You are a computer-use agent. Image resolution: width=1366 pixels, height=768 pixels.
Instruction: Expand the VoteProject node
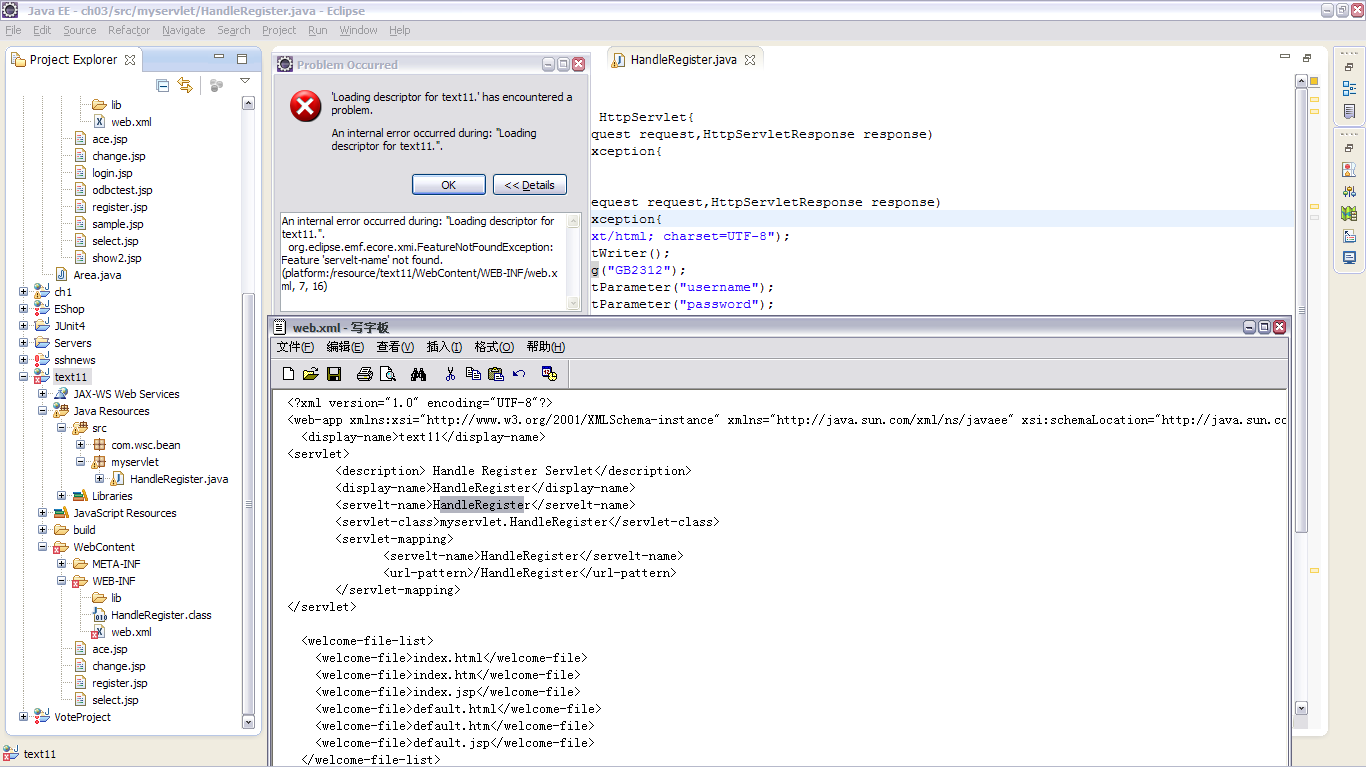click(x=24, y=717)
